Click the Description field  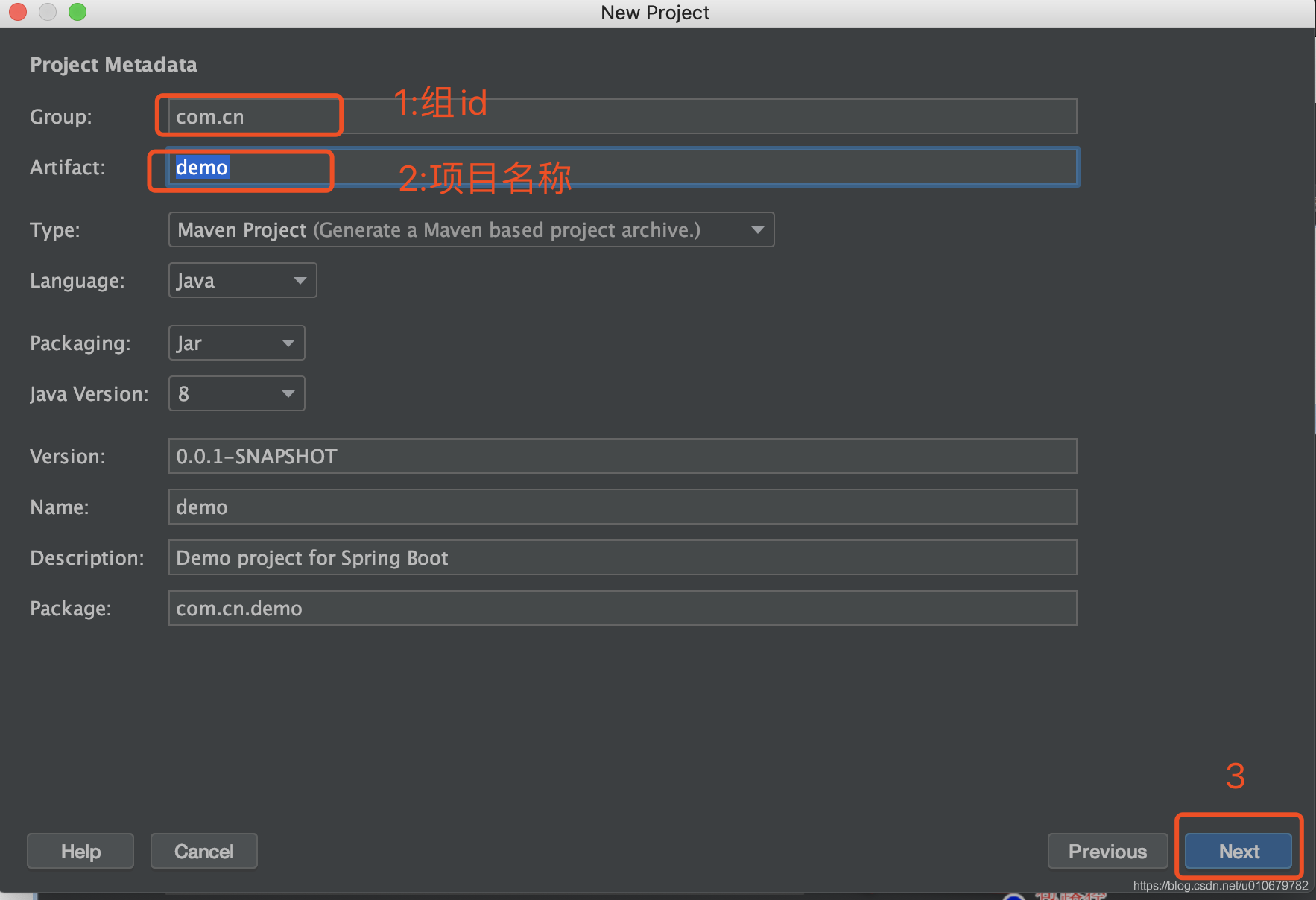[x=622, y=557]
